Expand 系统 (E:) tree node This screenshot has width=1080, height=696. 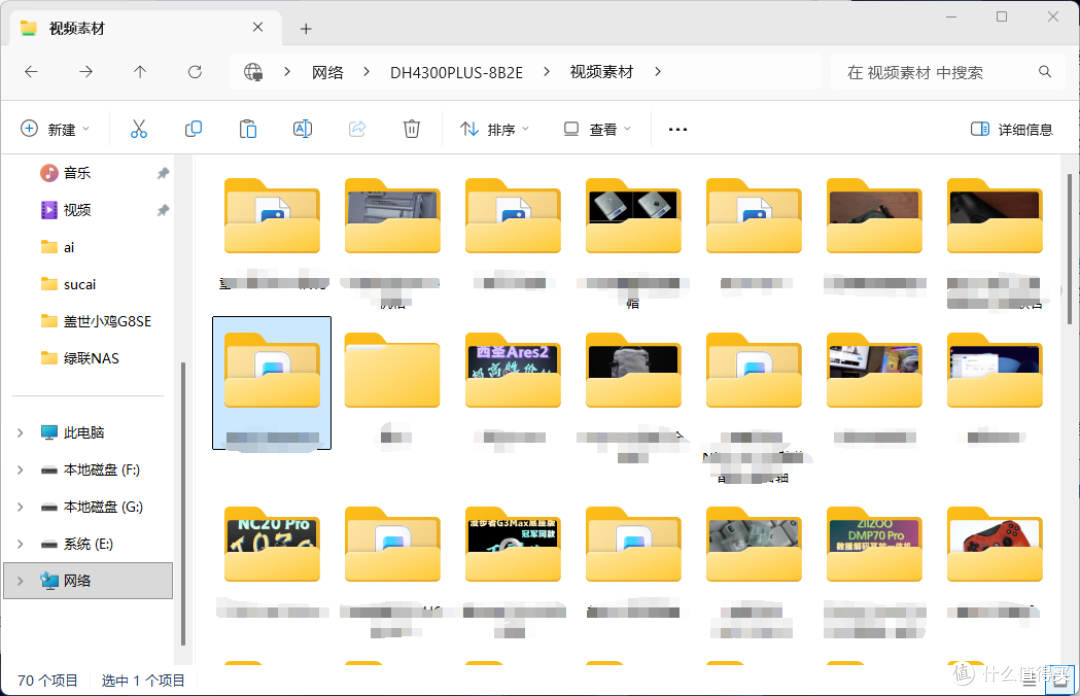(x=20, y=544)
